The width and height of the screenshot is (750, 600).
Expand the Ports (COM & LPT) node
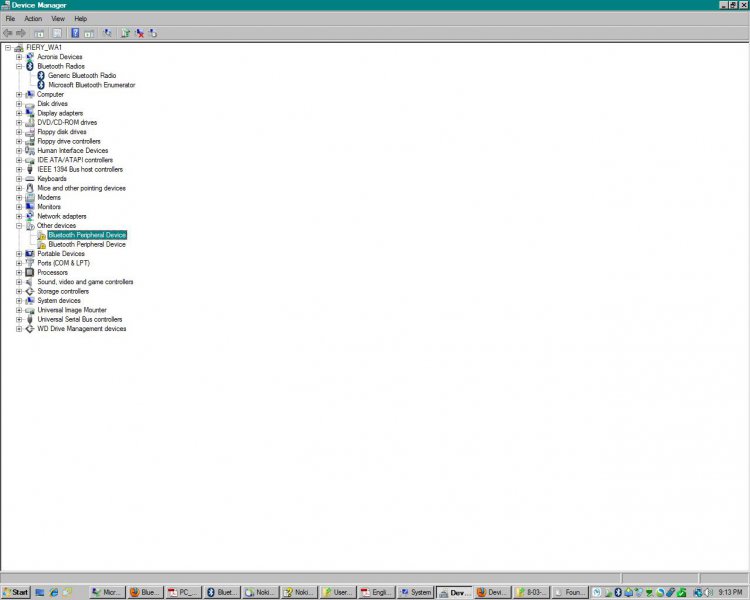point(19,263)
